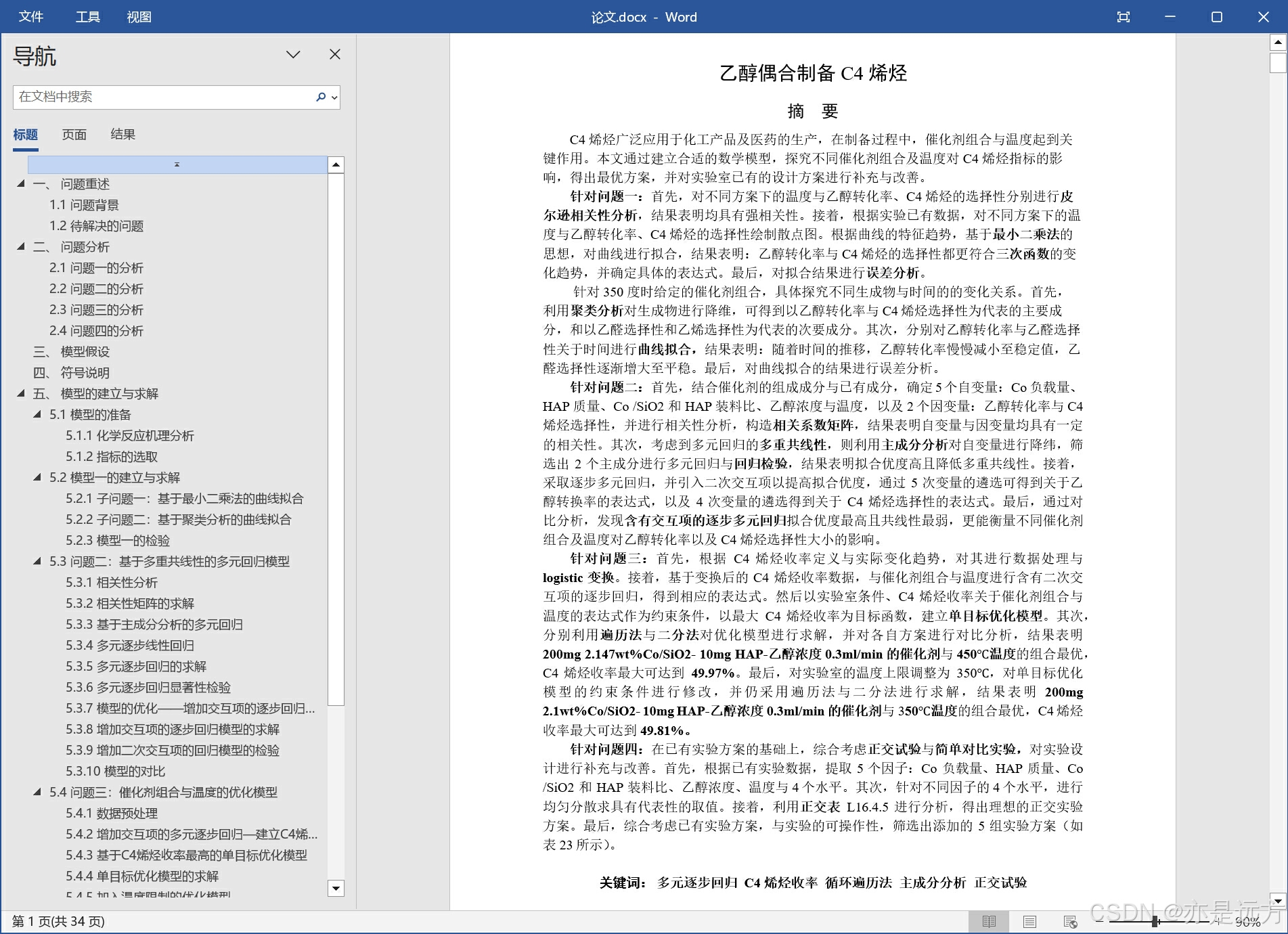Click the zoom out minus button
1288x934 pixels.
[x=1099, y=922]
